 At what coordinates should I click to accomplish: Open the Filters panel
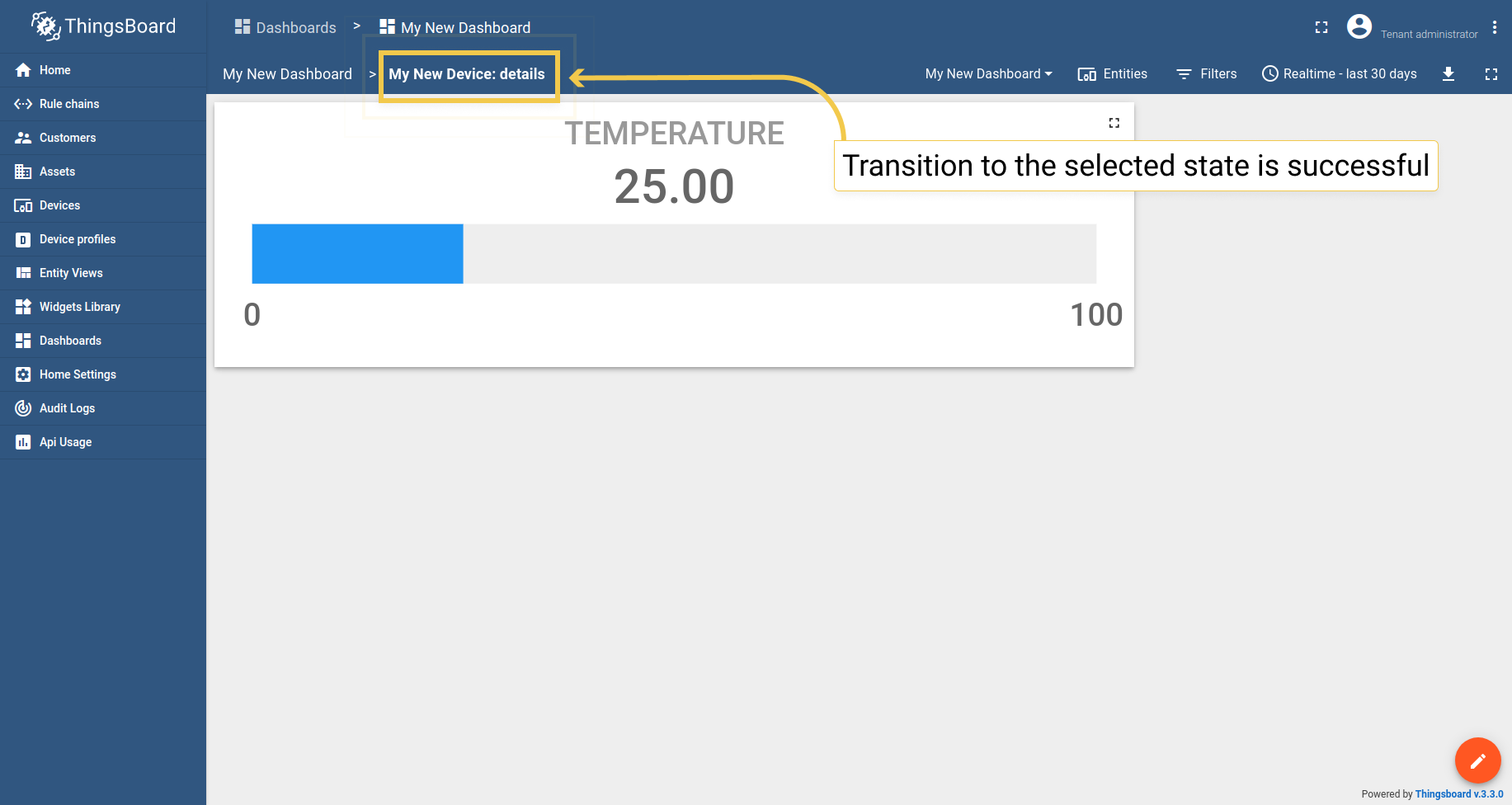(1206, 74)
